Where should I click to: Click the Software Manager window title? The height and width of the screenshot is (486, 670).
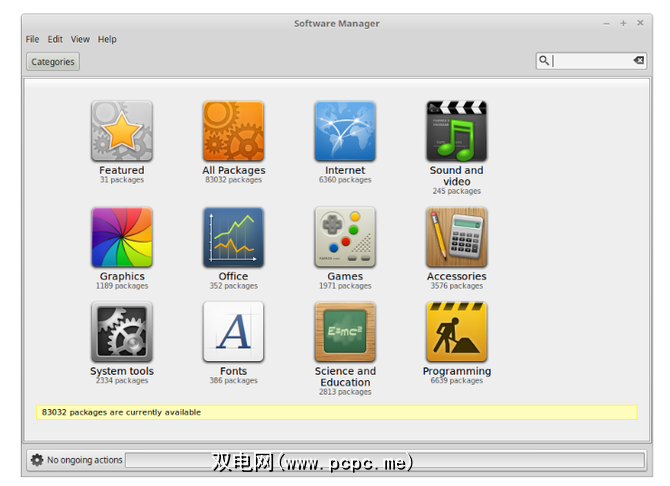(336, 24)
